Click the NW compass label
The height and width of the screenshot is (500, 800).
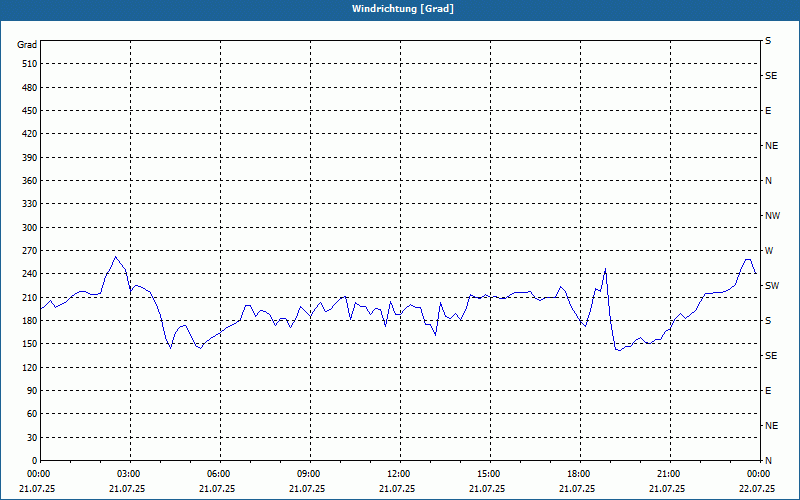point(772,216)
